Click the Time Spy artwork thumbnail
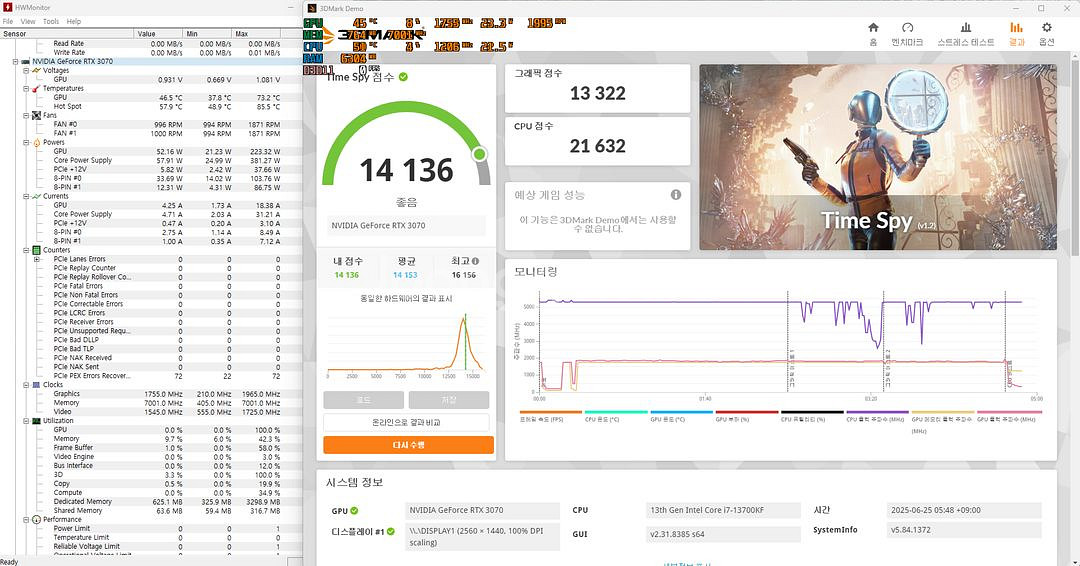Image resolution: width=1080 pixels, height=566 pixels. tap(878, 157)
